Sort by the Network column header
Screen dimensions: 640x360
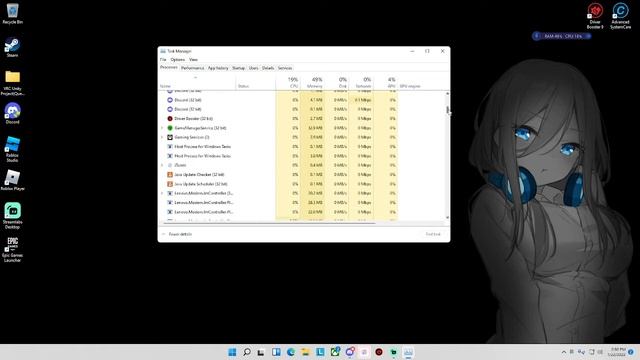pyautogui.click(x=362, y=82)
